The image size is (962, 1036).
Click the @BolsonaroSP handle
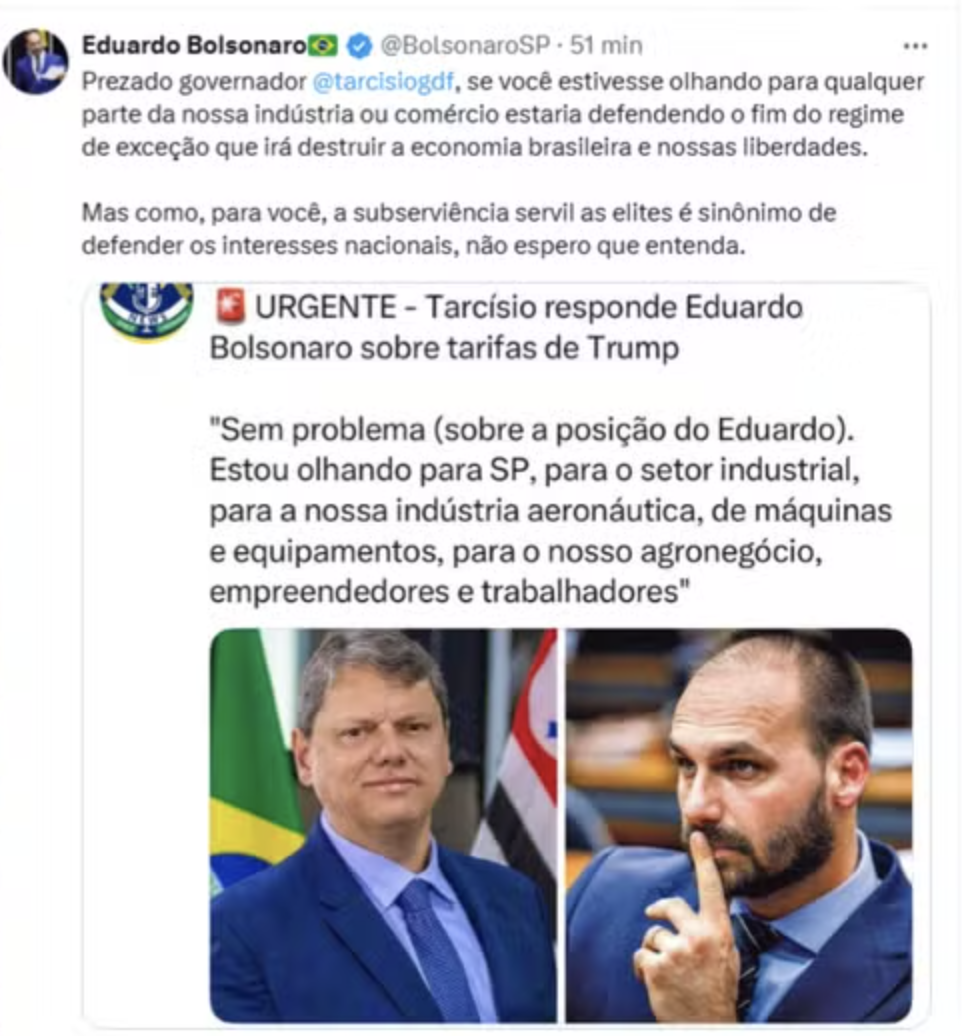pyautogui.click(x=465, y=46)
